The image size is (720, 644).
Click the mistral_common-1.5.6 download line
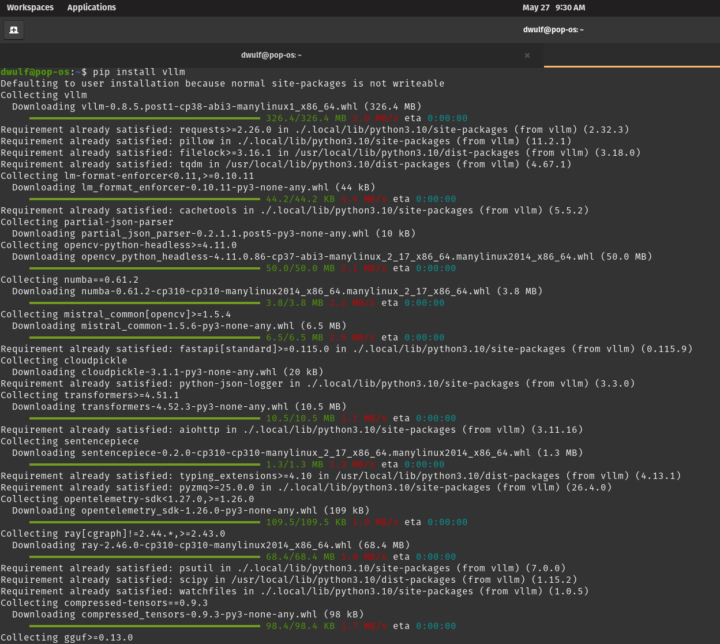pos(179,326)
